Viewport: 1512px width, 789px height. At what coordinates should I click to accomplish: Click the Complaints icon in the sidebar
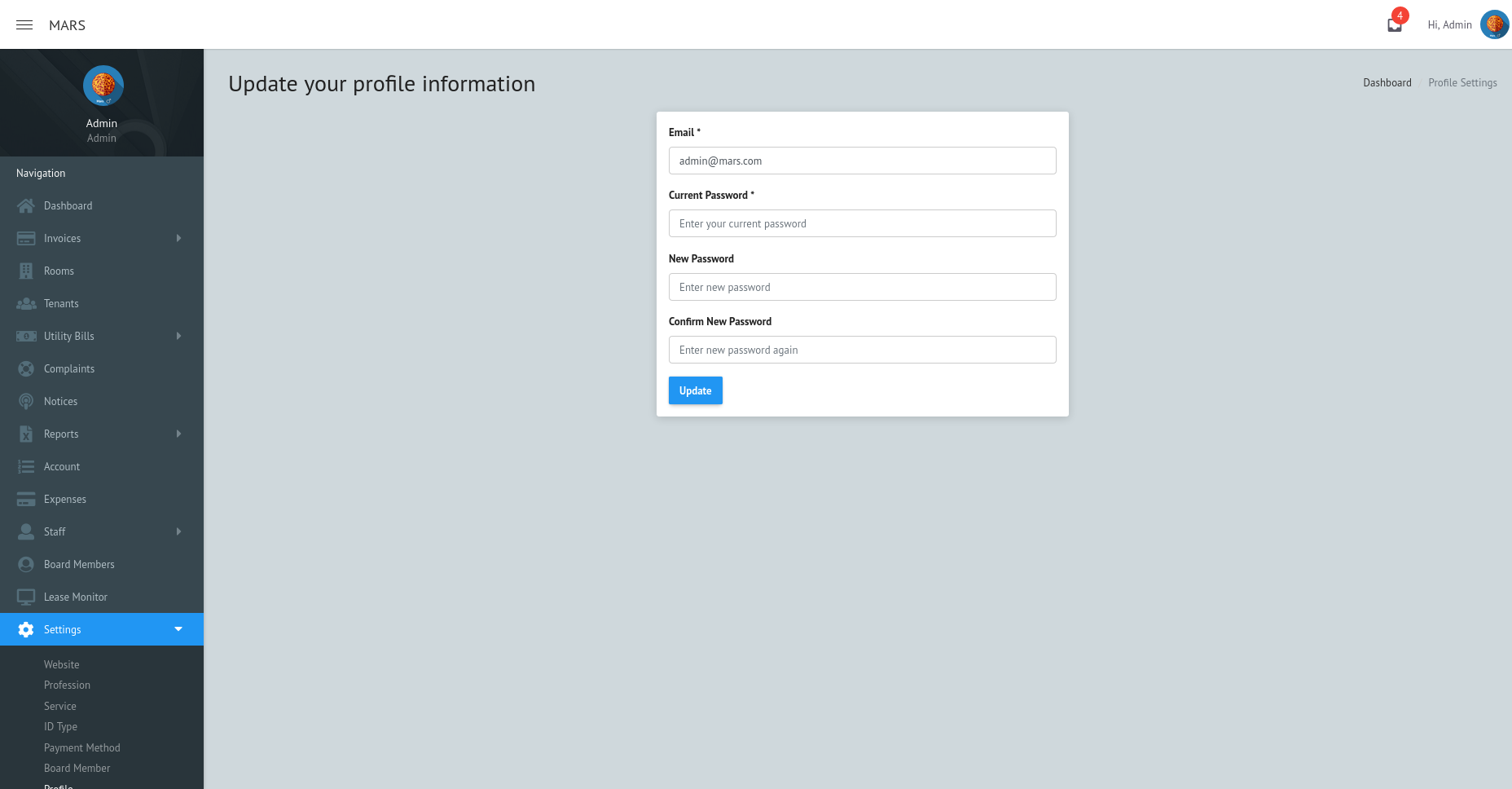[x=25, y=368]
